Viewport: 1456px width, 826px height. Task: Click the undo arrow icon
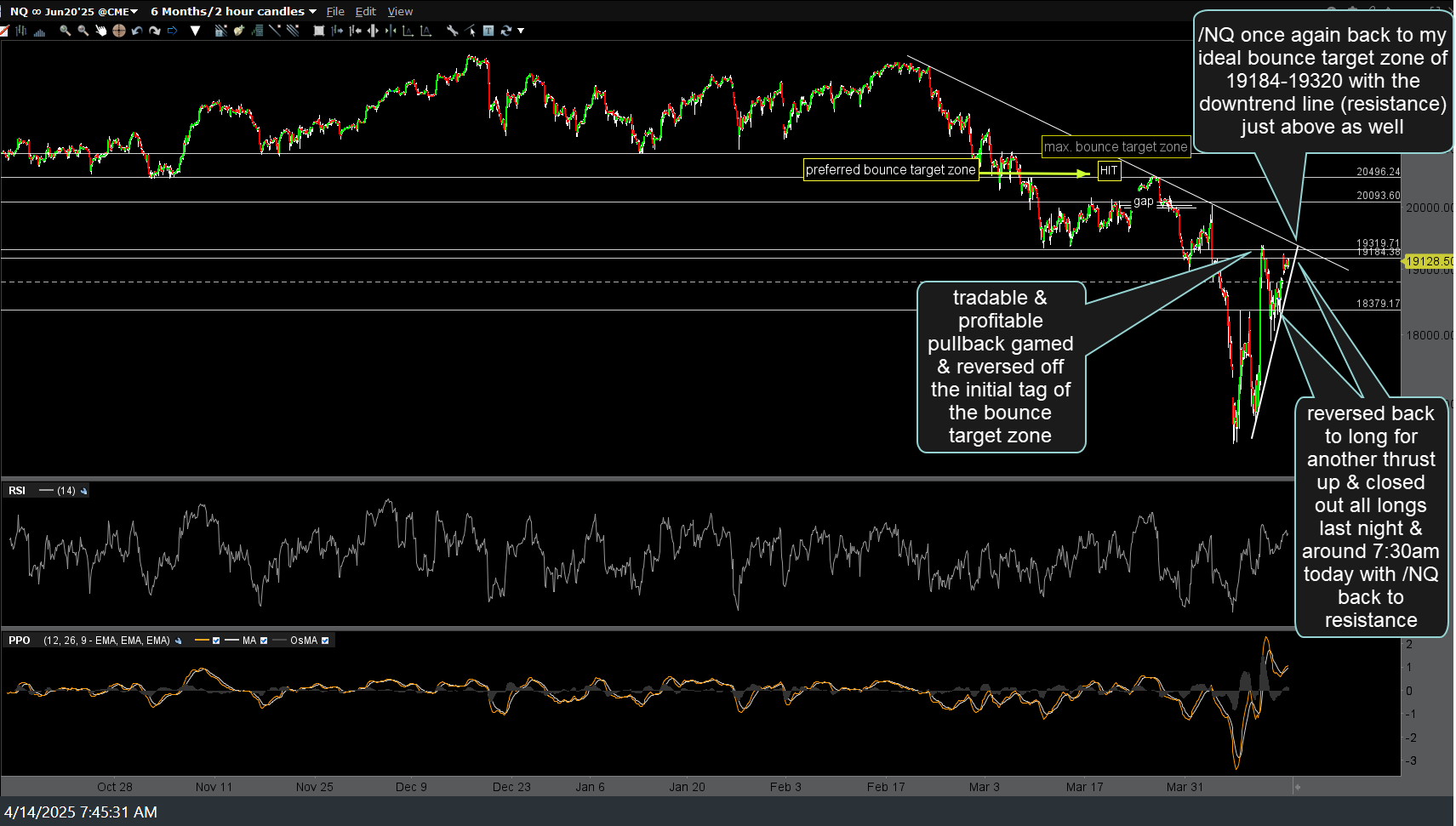(137, 31)
